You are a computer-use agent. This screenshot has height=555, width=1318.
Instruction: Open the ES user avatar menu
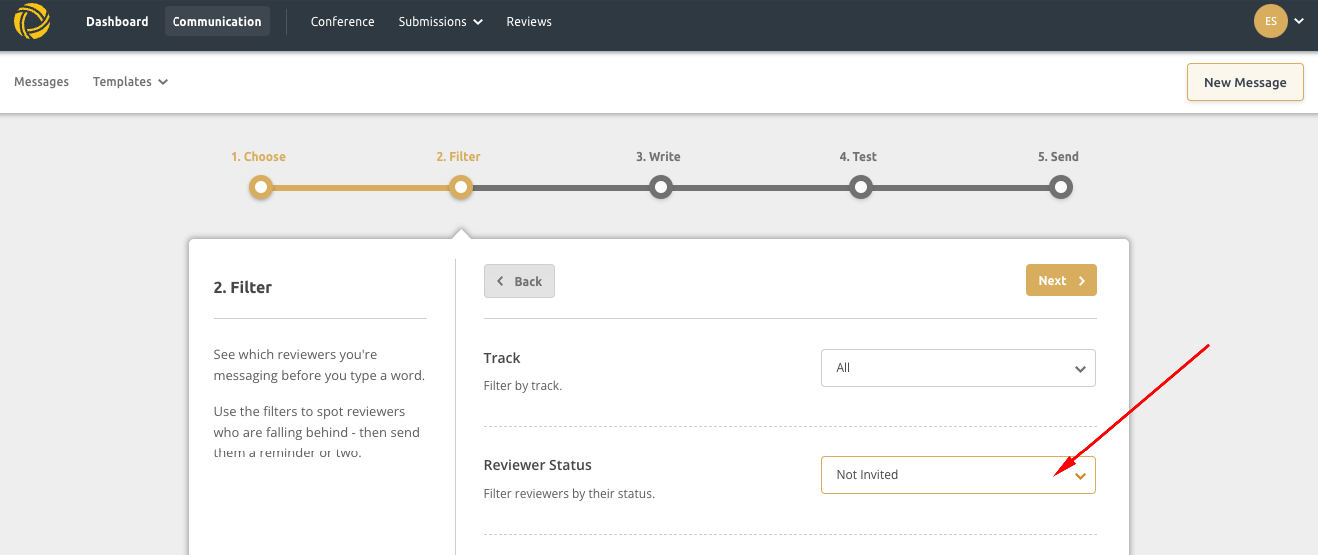point(1270,21)
